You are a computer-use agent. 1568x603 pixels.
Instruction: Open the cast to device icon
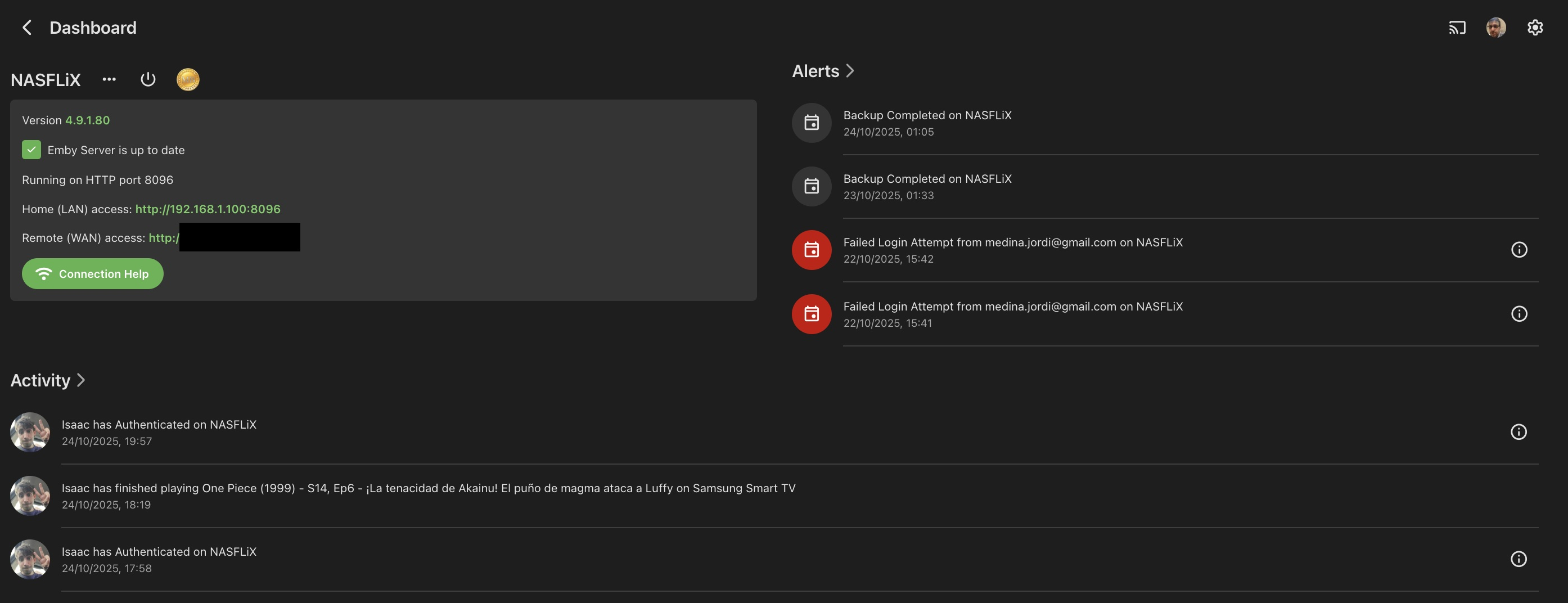(x=1457, y=28)
